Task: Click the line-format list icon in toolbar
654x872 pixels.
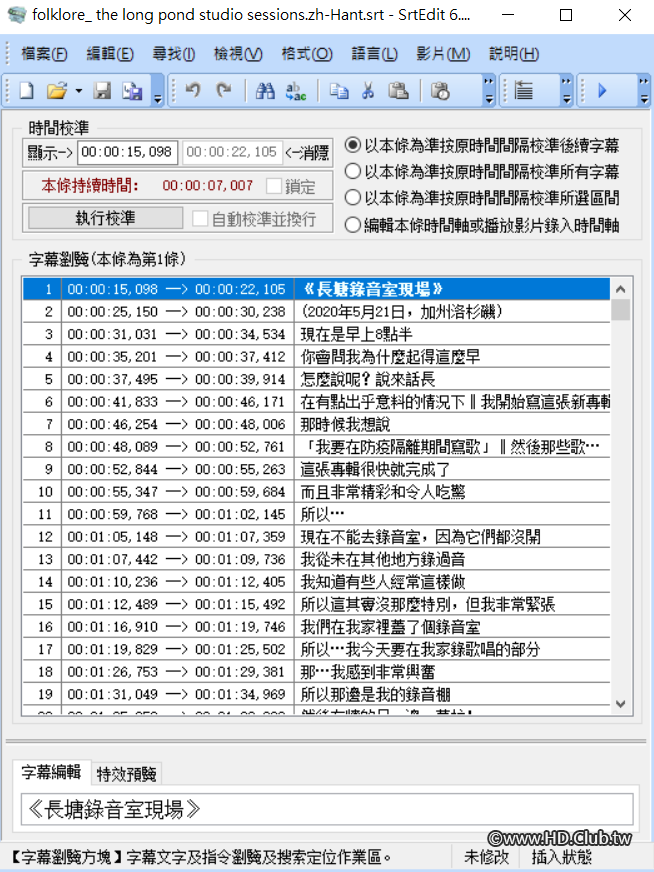Action: click(x=523, y=90)
